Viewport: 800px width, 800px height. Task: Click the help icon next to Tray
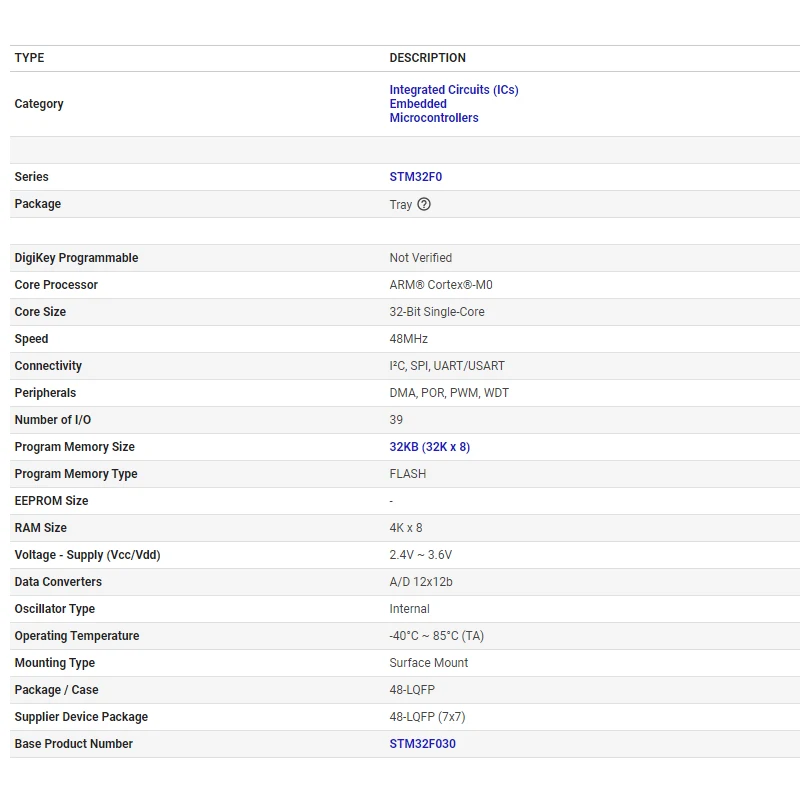click(x=424, y=204)
